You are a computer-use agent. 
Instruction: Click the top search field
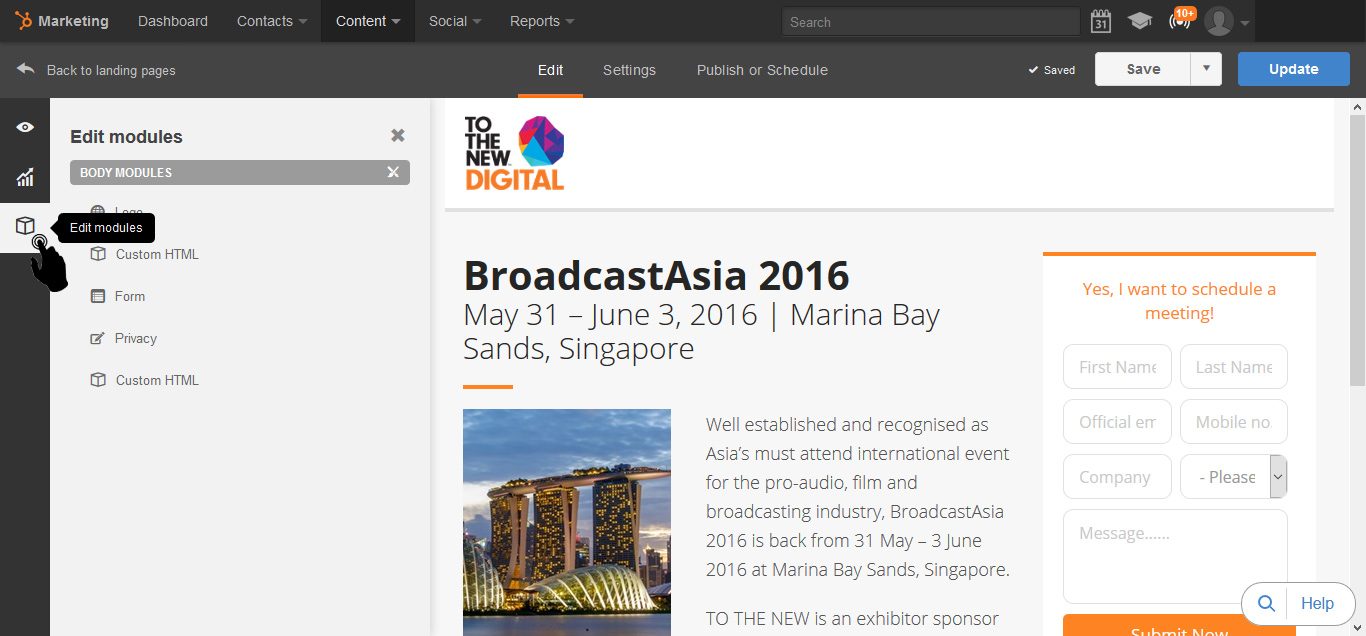930,21
